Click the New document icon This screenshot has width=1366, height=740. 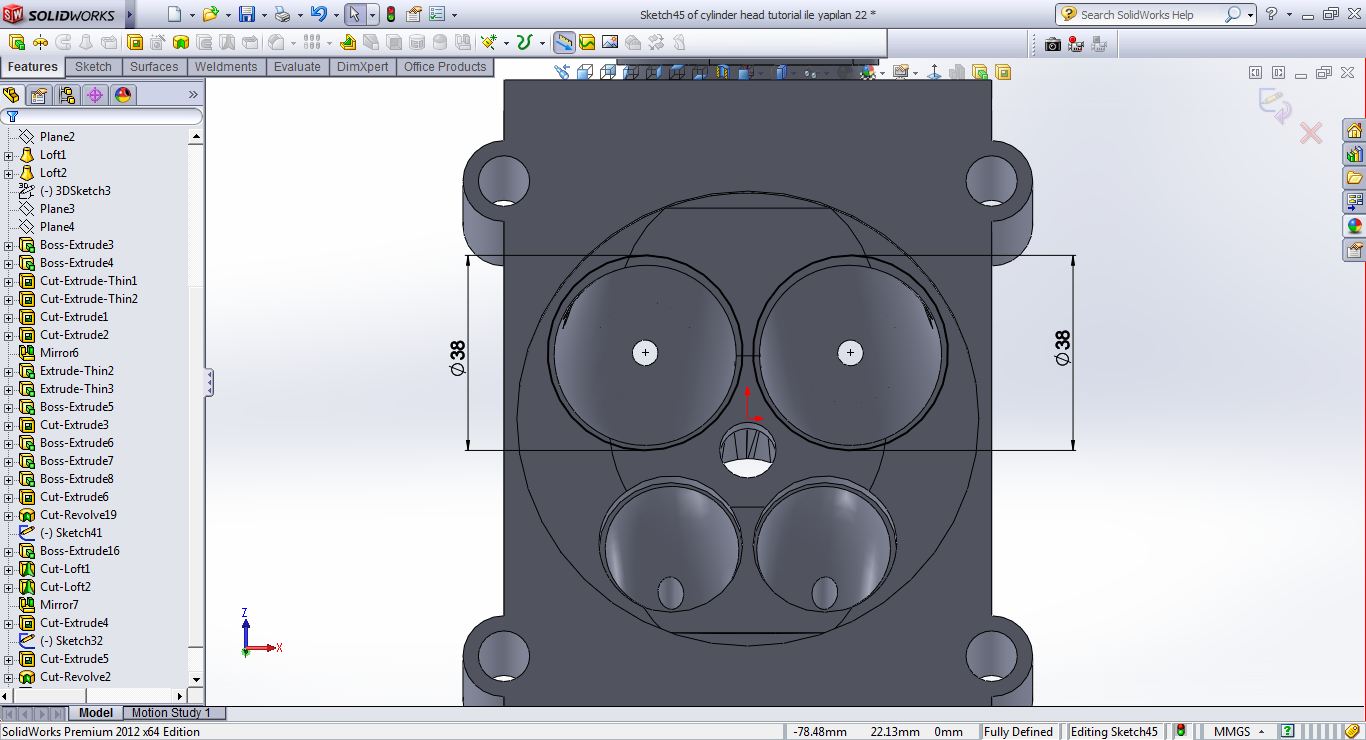tap(174, 15)
